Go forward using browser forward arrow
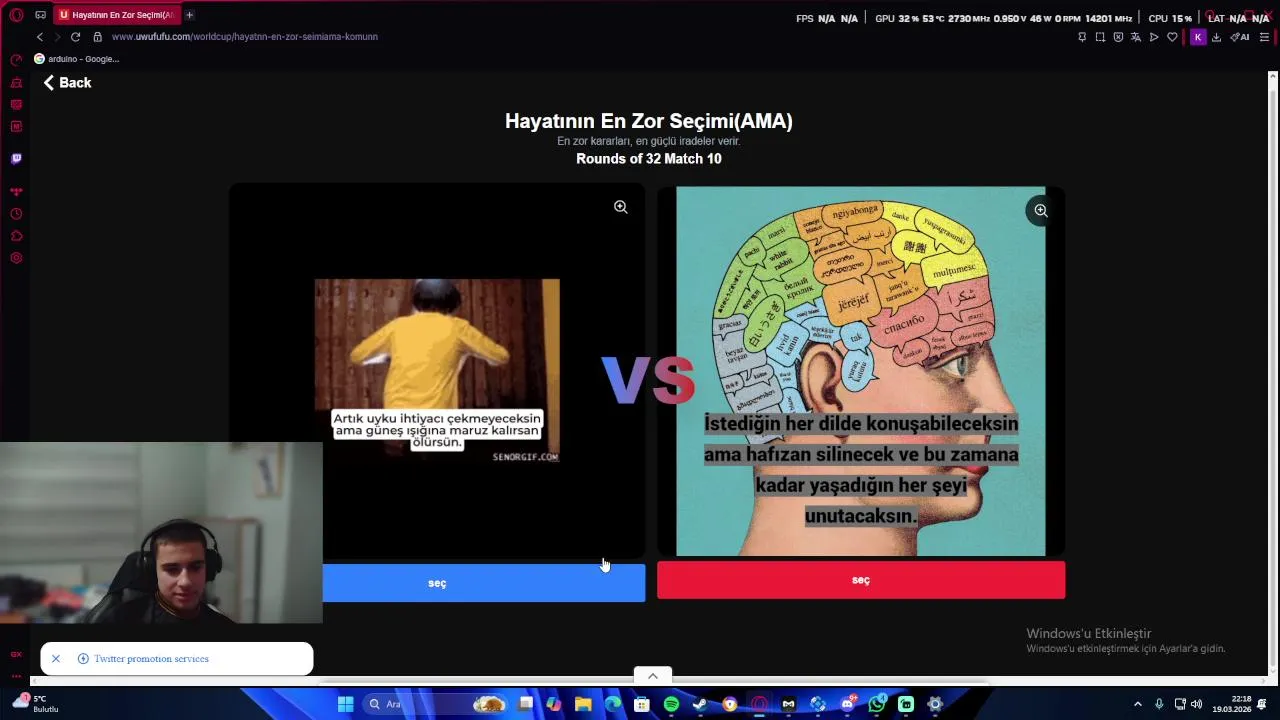This screenshot has width=1280, height=720. pos(57,37)
